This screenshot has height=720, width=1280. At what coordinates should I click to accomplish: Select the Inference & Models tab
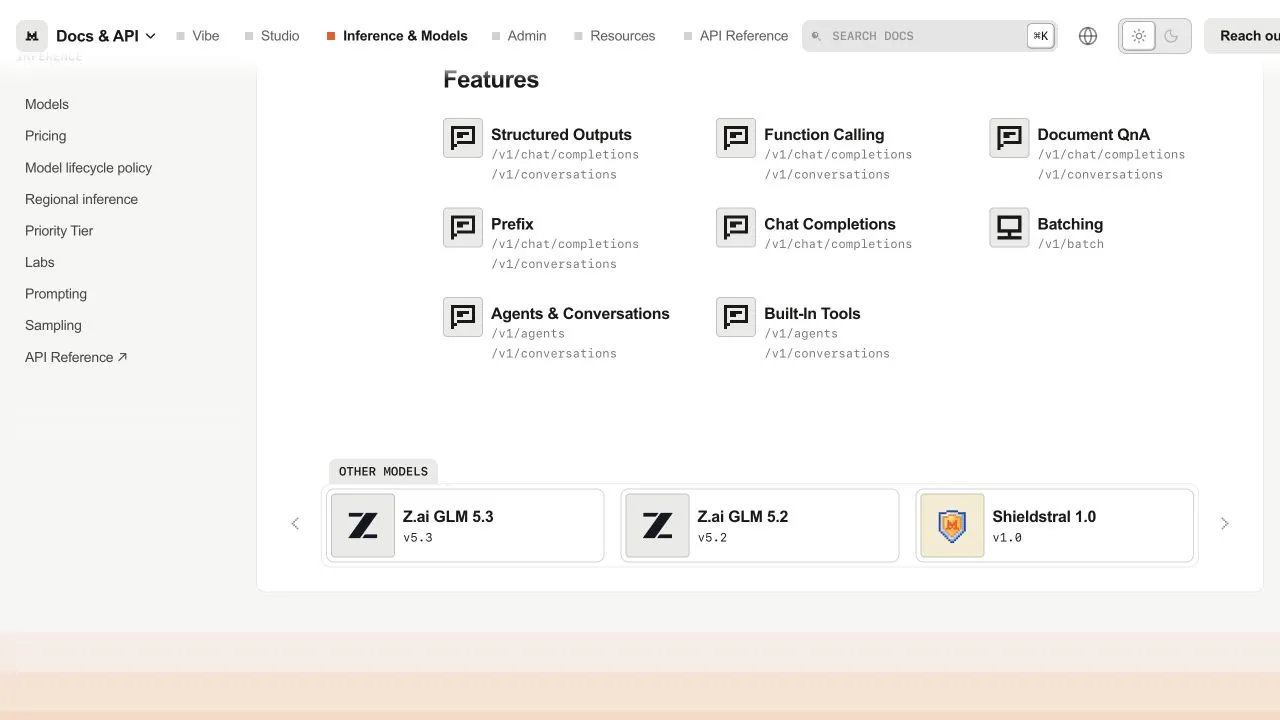point(397,36)
